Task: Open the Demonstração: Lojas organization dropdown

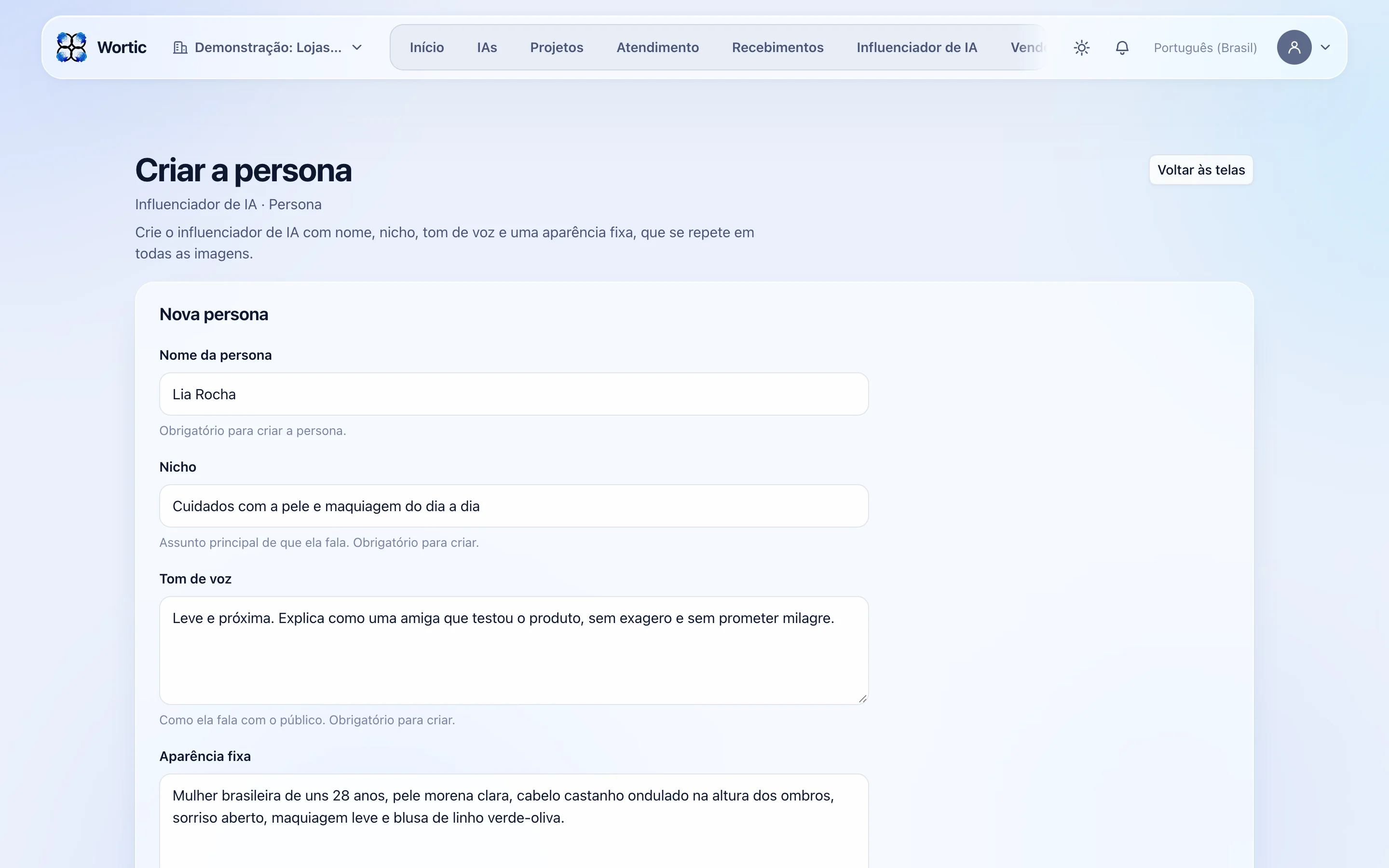Action: pyautogui.click(x=268, y=48)
